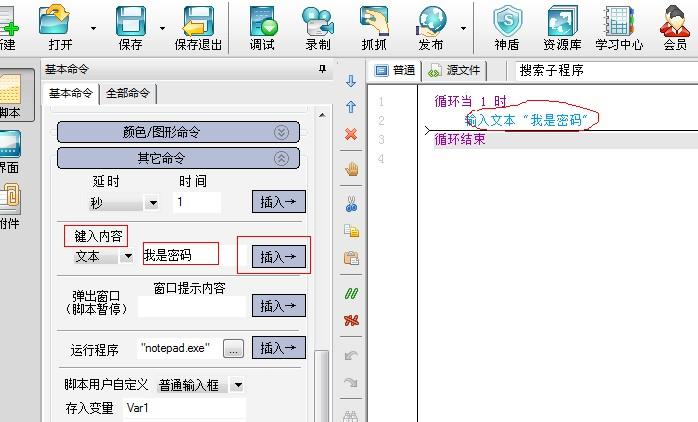Click the 窗口提示内容 input field
Viewport: 698px width, 422px height.
point(192,307)
